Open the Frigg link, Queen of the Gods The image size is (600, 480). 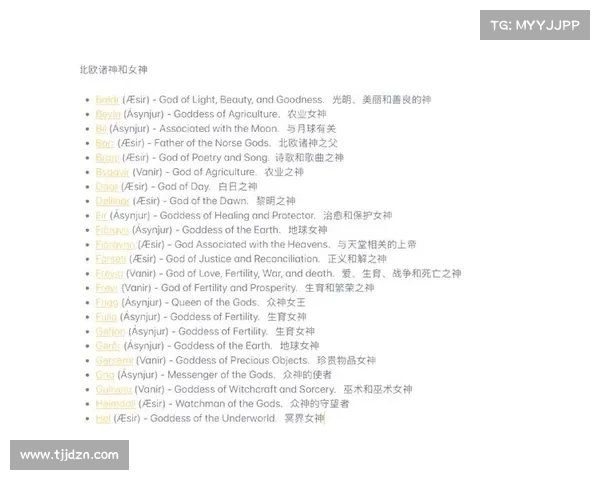(x=107, y=303)
